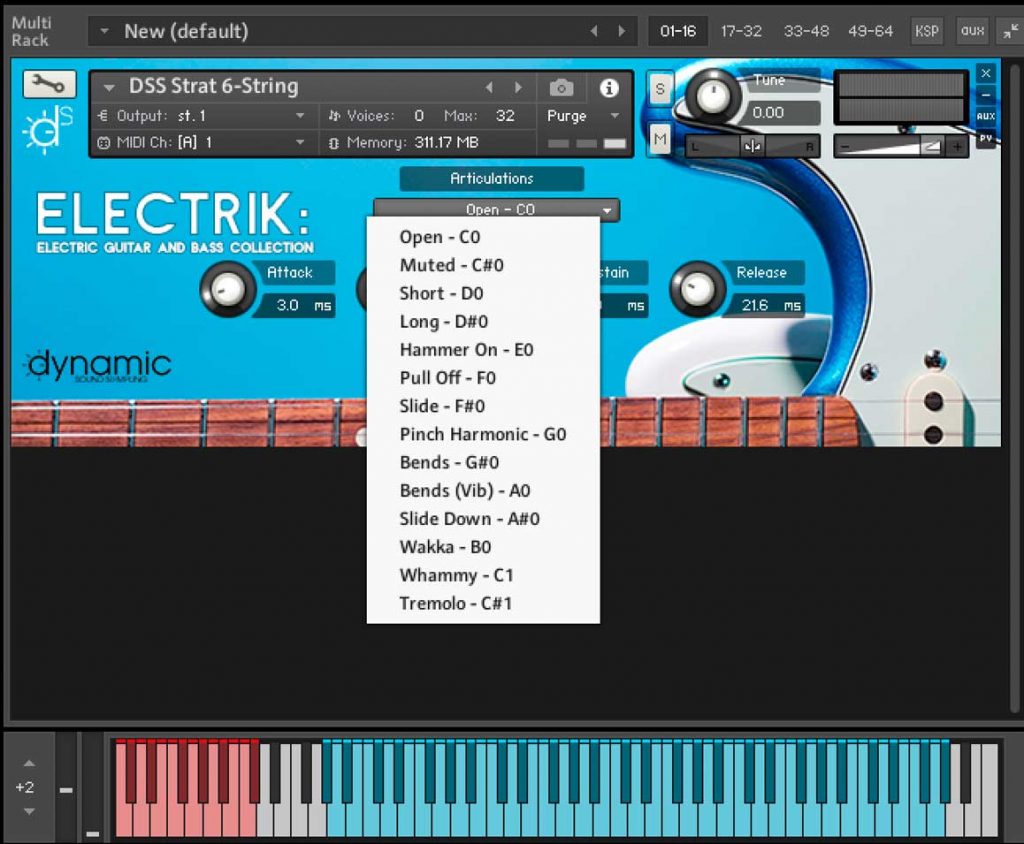Decrease volume with the minus button
1024x844 pixels.
(x=845, y=146)
